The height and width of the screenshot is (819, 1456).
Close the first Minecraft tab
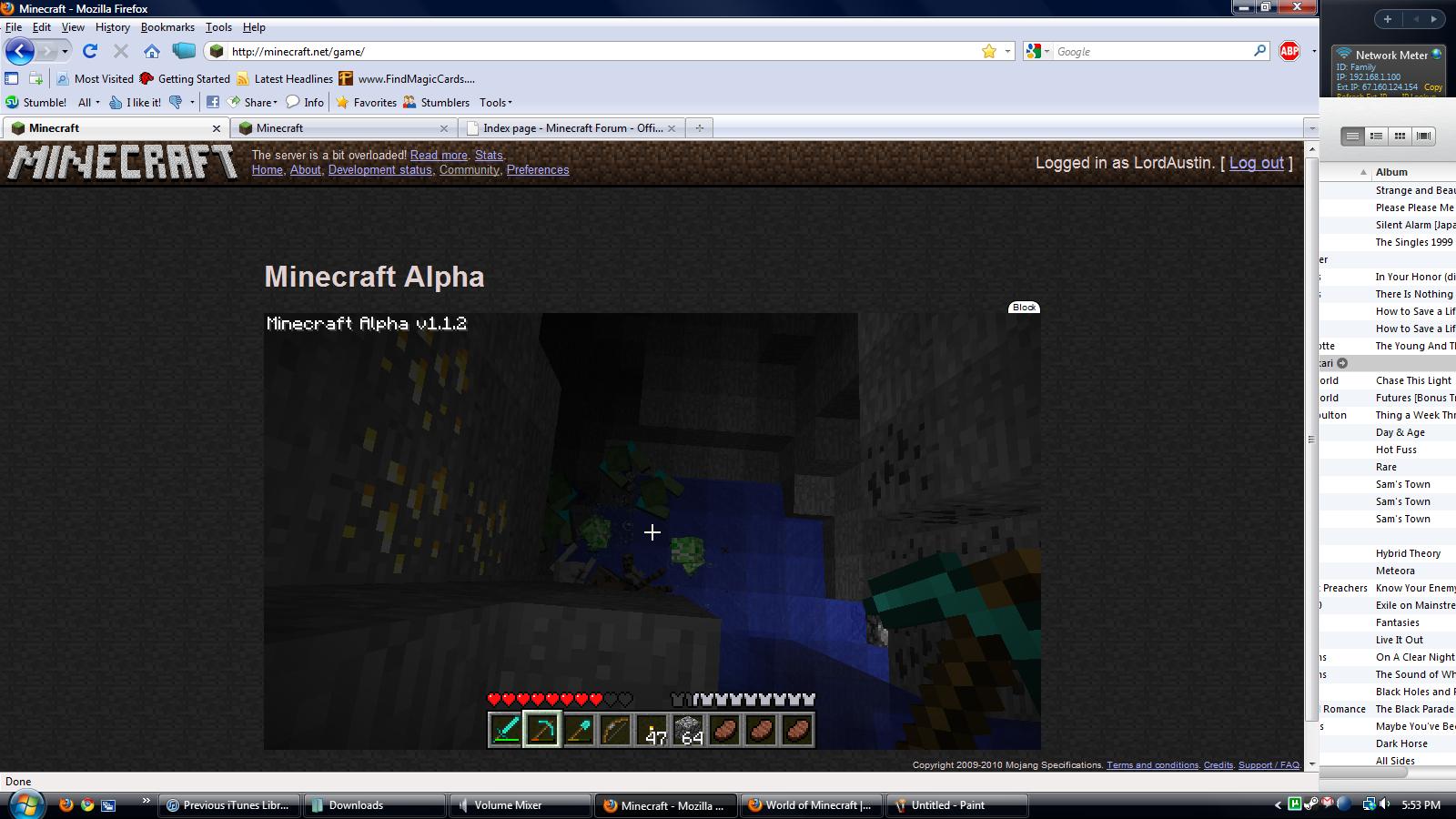tap(217, 128)
